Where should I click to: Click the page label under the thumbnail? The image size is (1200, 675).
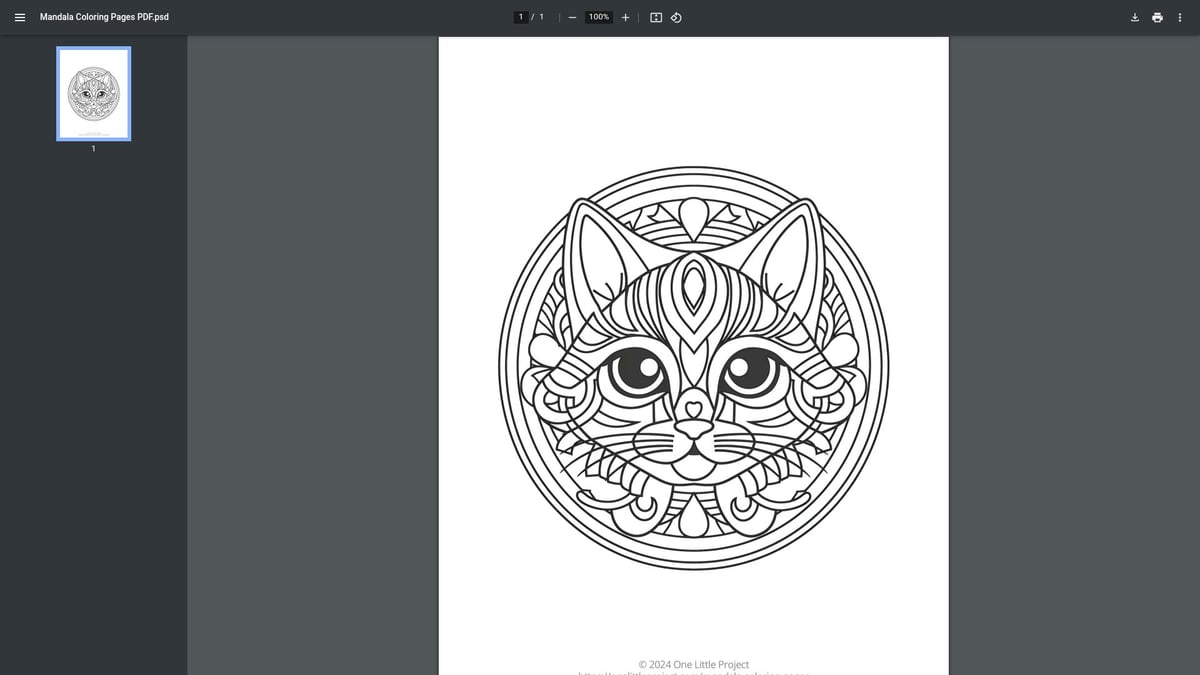point(93,148)
